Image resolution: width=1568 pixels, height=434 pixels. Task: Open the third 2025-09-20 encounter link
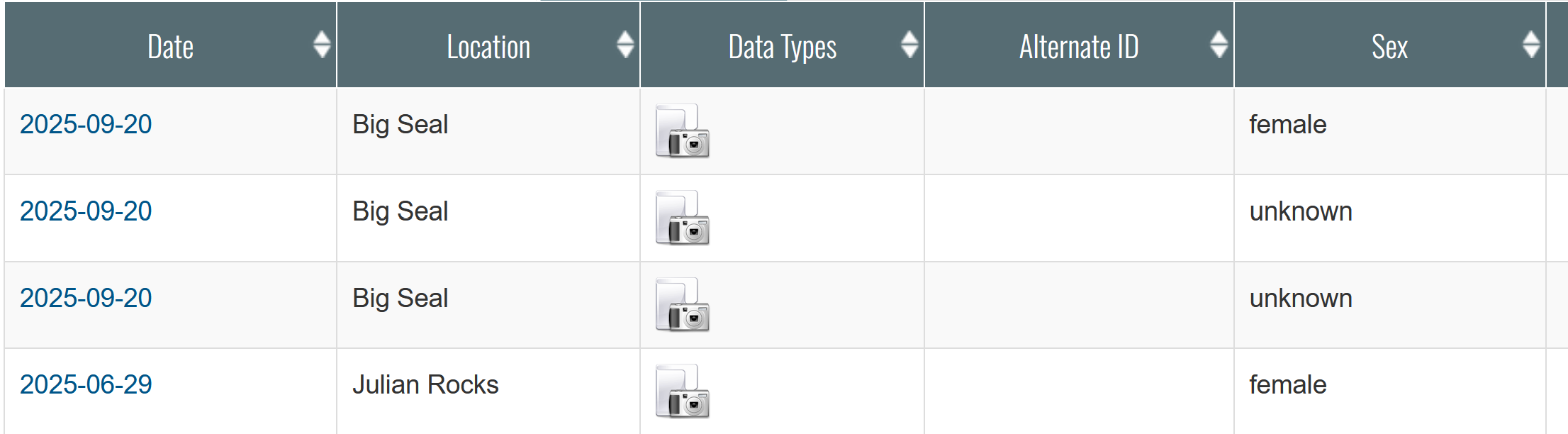click(x=86, y=299)
